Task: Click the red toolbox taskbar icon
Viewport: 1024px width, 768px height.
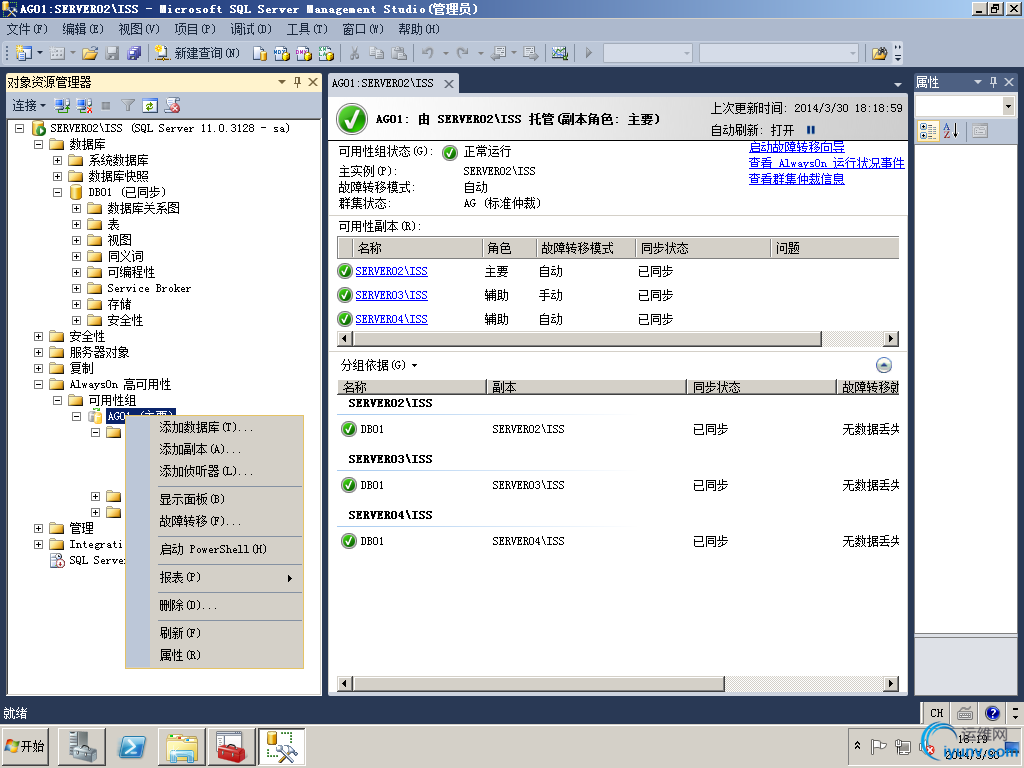Action: 231,746
